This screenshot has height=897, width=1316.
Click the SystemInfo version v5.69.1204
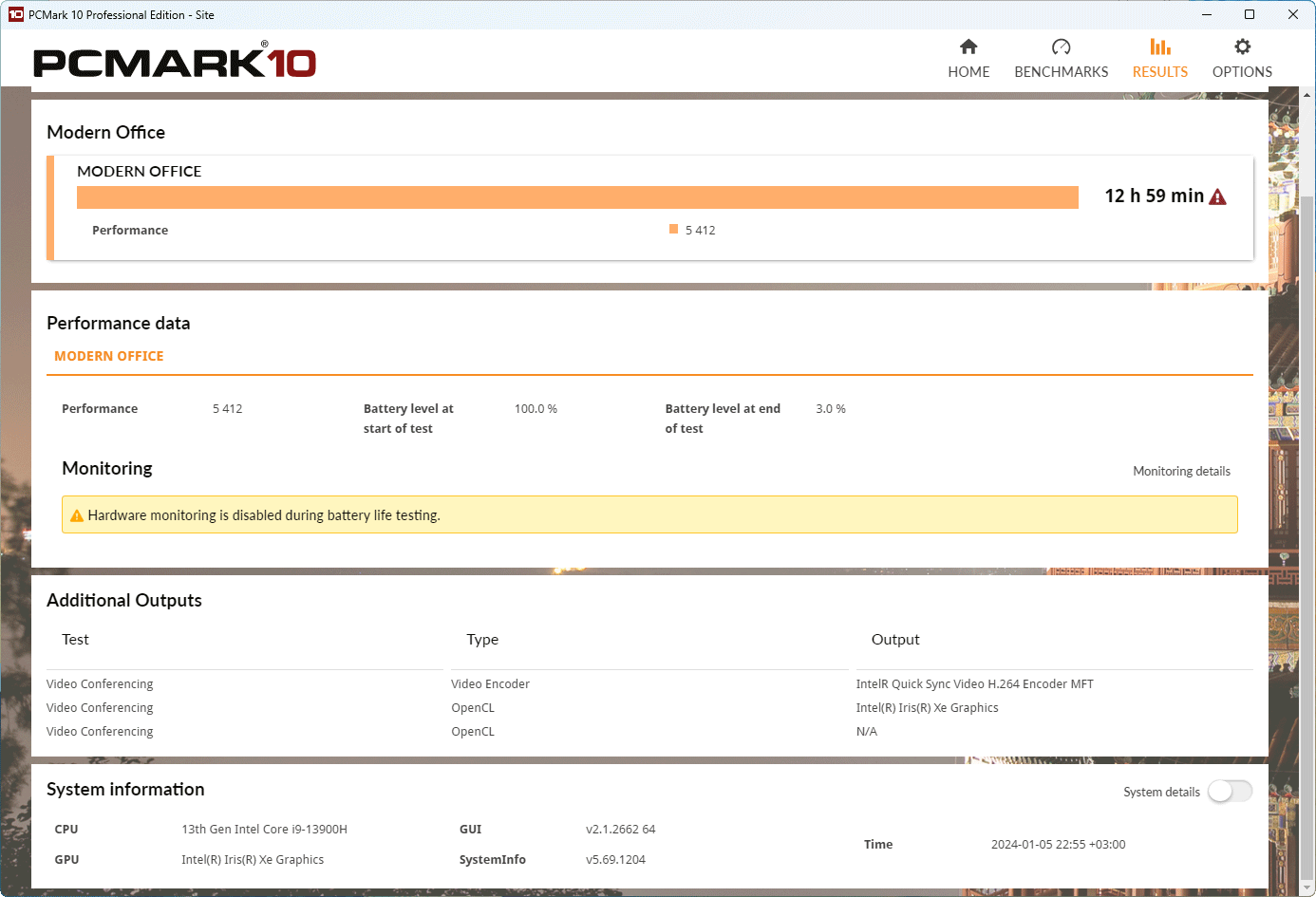click(615, 859)
